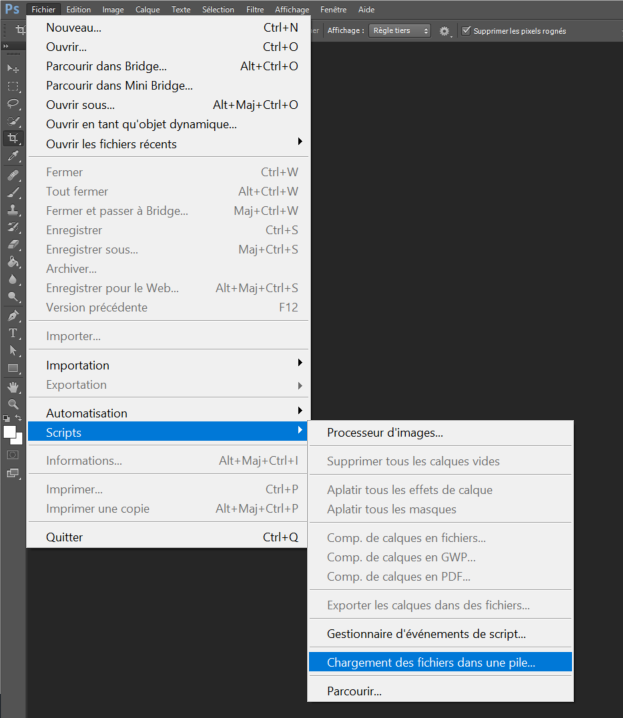Viewport: 623px width, 718px height.
Task: Select the highlighted Scripts menu item
Action: (168, 432)
